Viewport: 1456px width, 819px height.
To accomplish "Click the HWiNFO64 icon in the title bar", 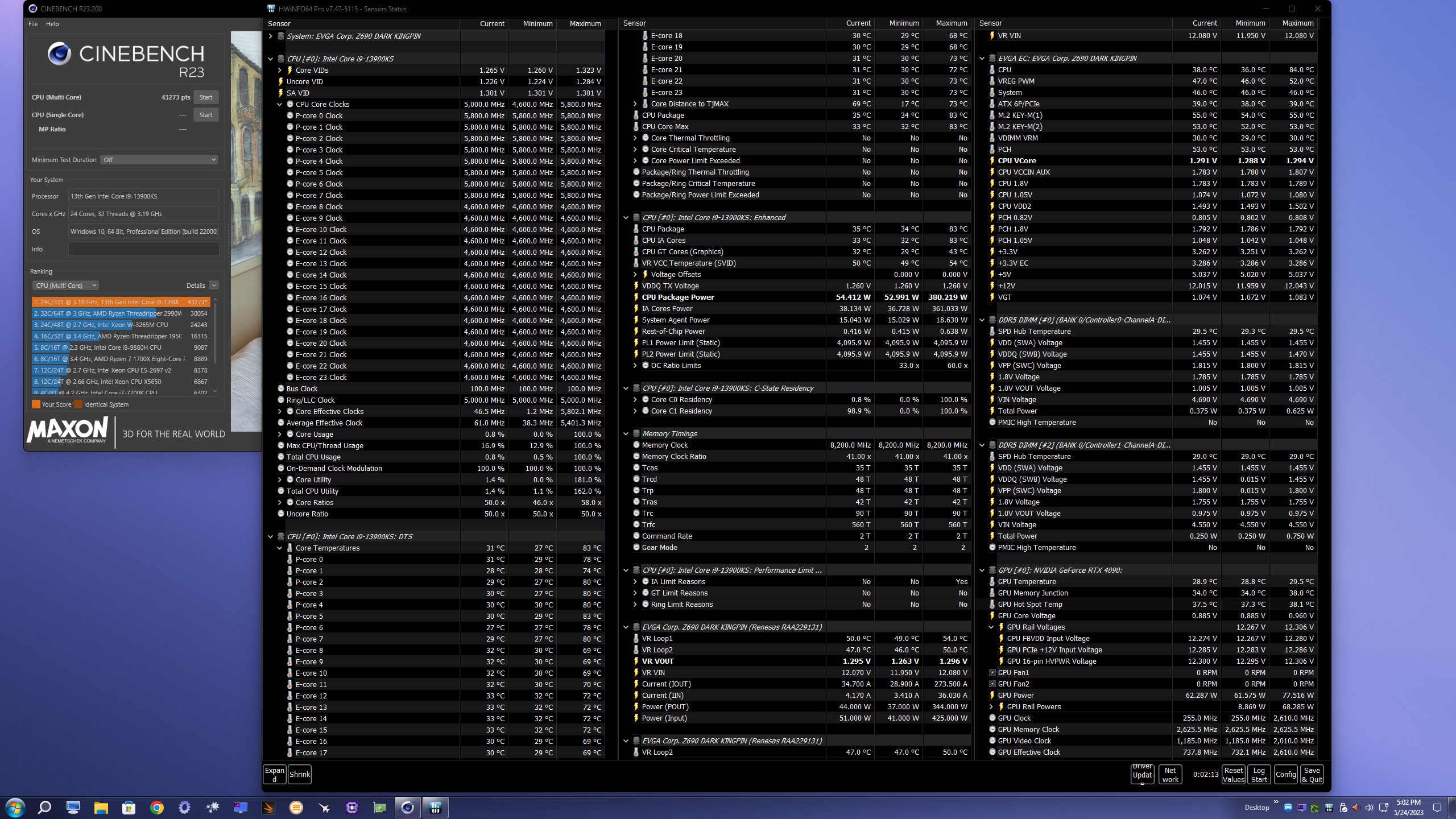I will (x=271, y=9).
